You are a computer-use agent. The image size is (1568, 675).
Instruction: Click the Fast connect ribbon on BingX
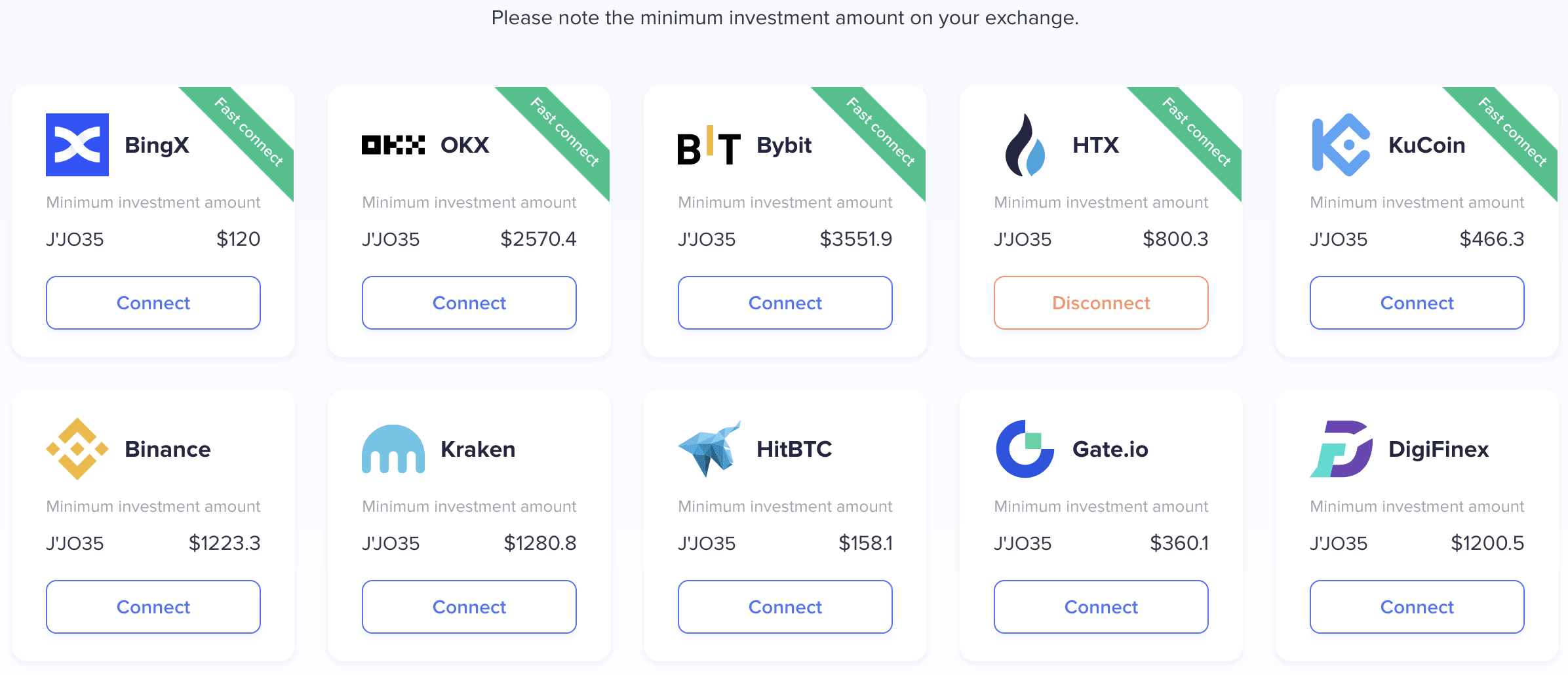click(249, 132)
